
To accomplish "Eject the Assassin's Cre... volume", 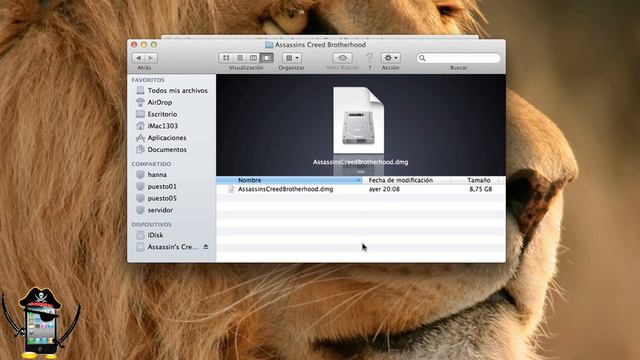I will 206,247.
